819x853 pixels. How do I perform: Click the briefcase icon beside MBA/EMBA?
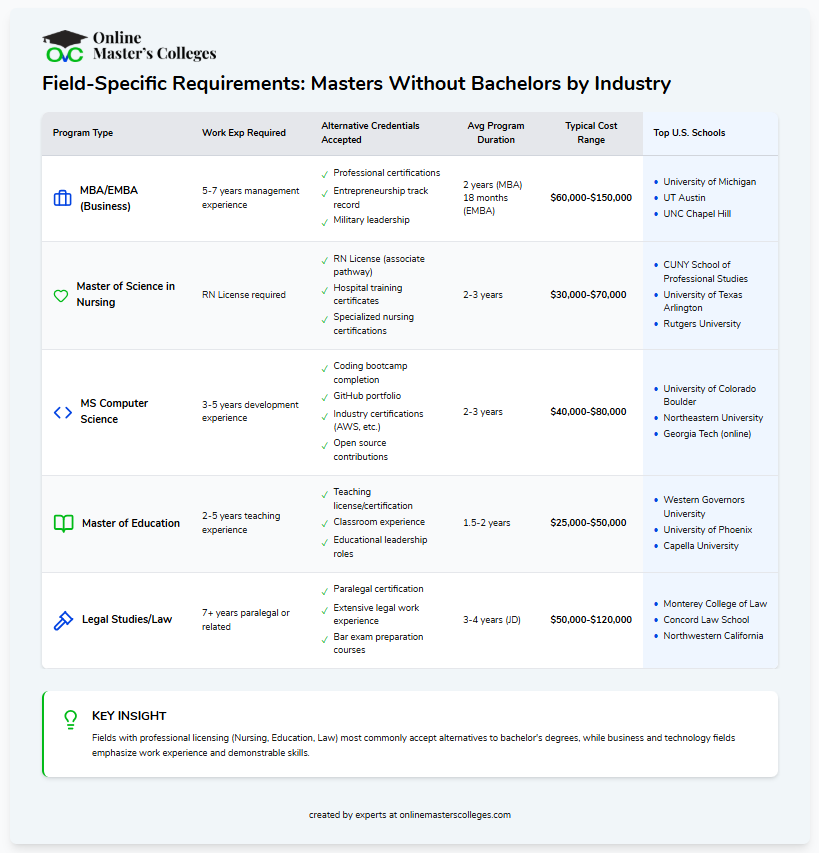(x=62, y=198)
